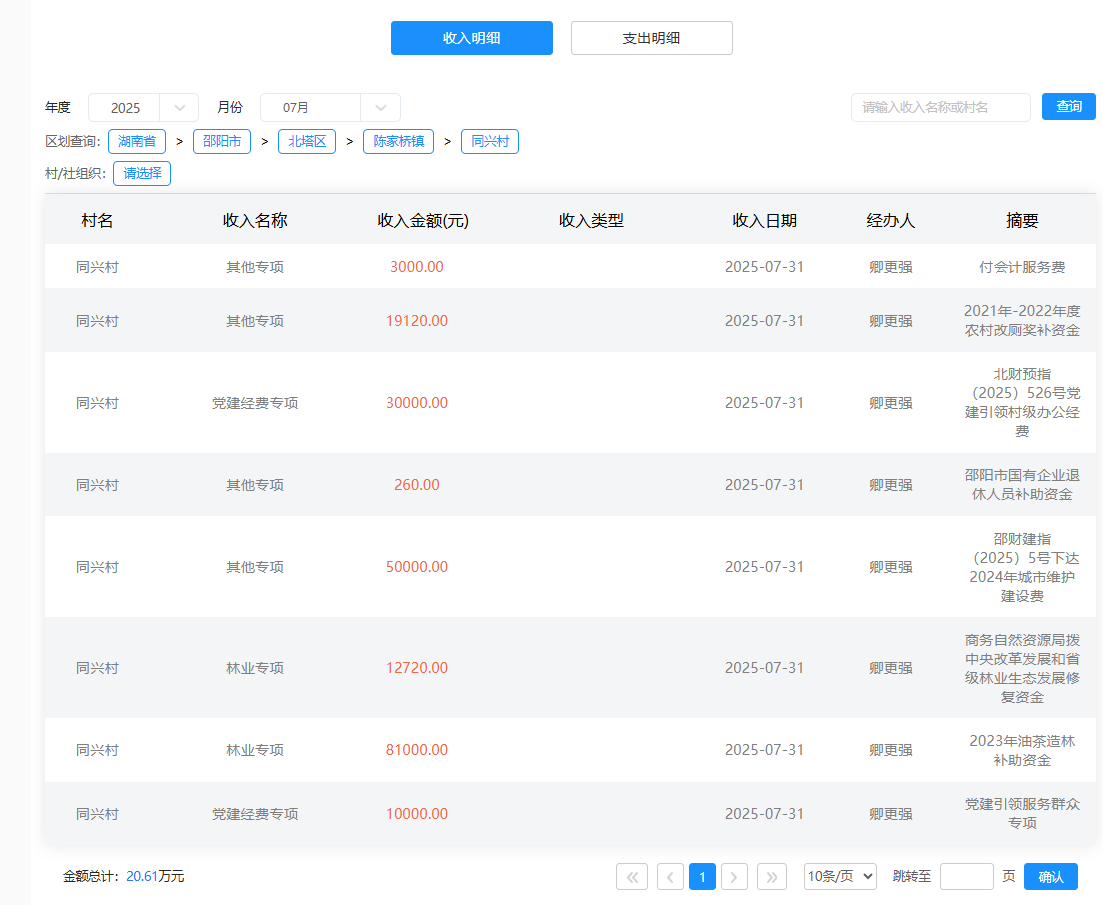This screenshot has width=1103, height=905.
Task: Select 湖南省 in the region breadcrumb
Action: (x=137, y=142)
